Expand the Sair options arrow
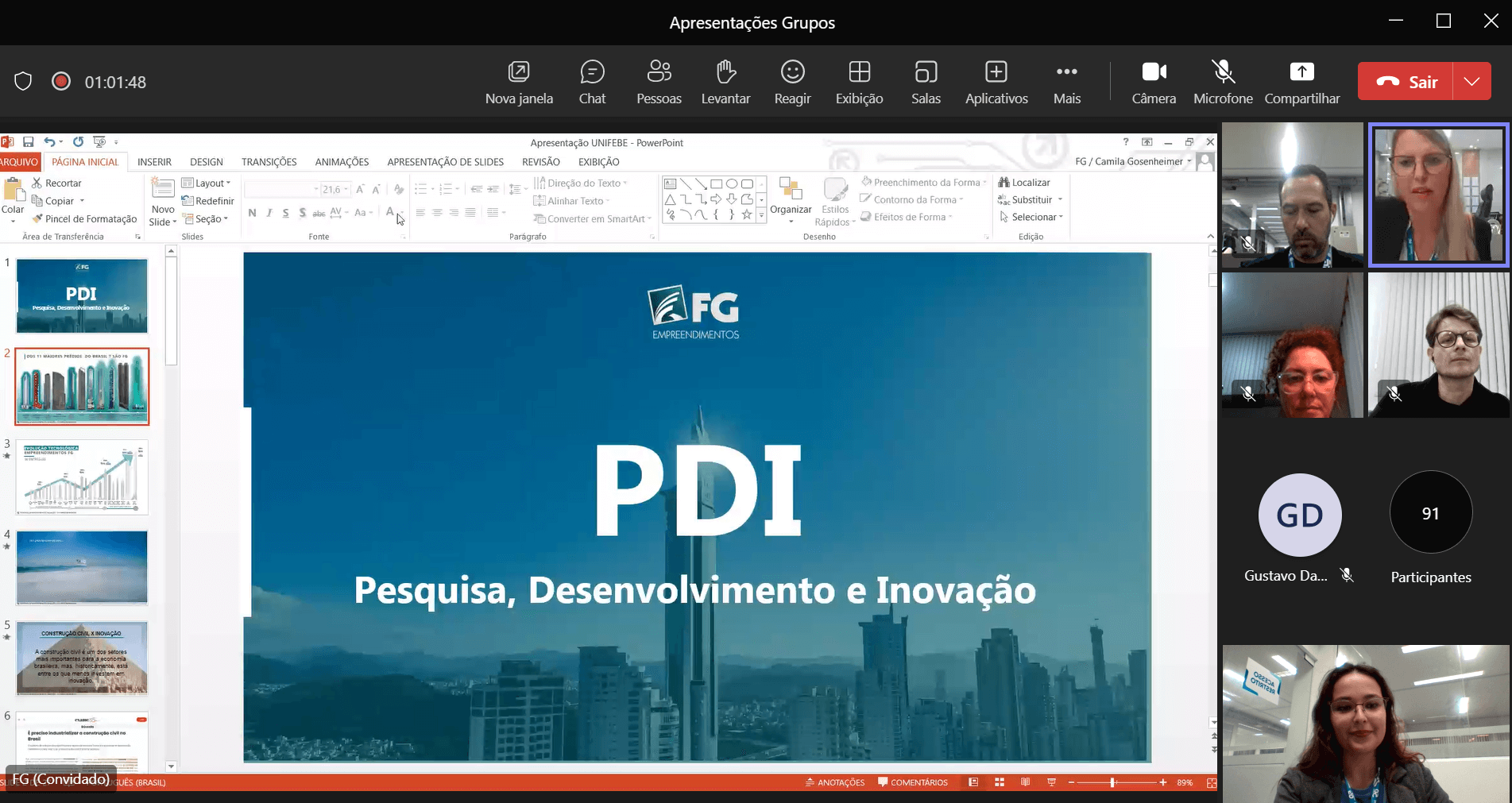This screenshot has height=803, width=1512. pos(1472,81)
